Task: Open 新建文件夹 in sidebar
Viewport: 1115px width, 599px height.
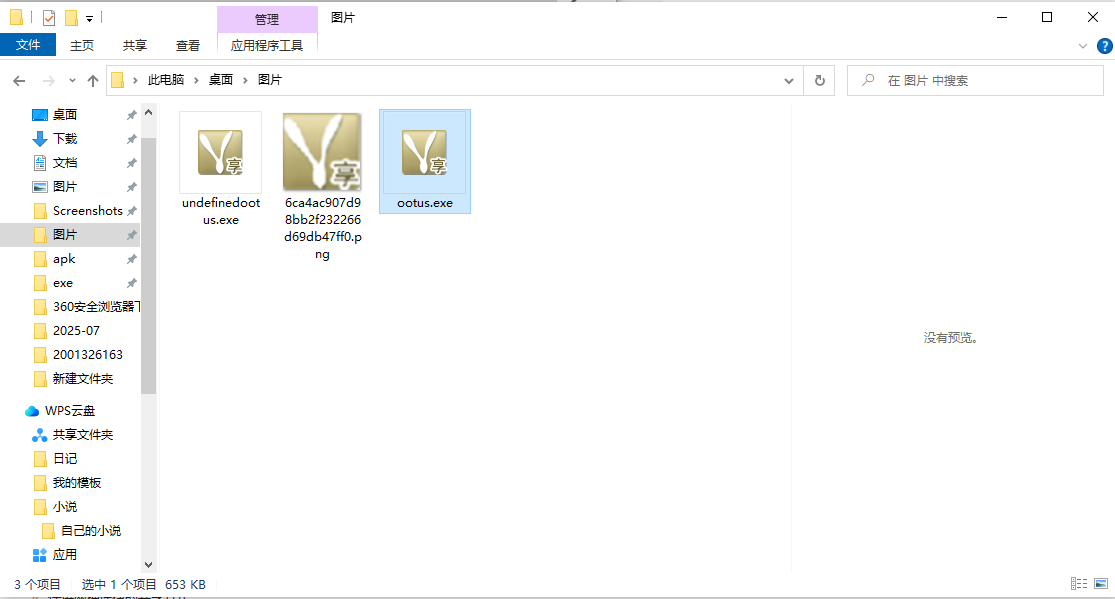Action: pos(82,378)
